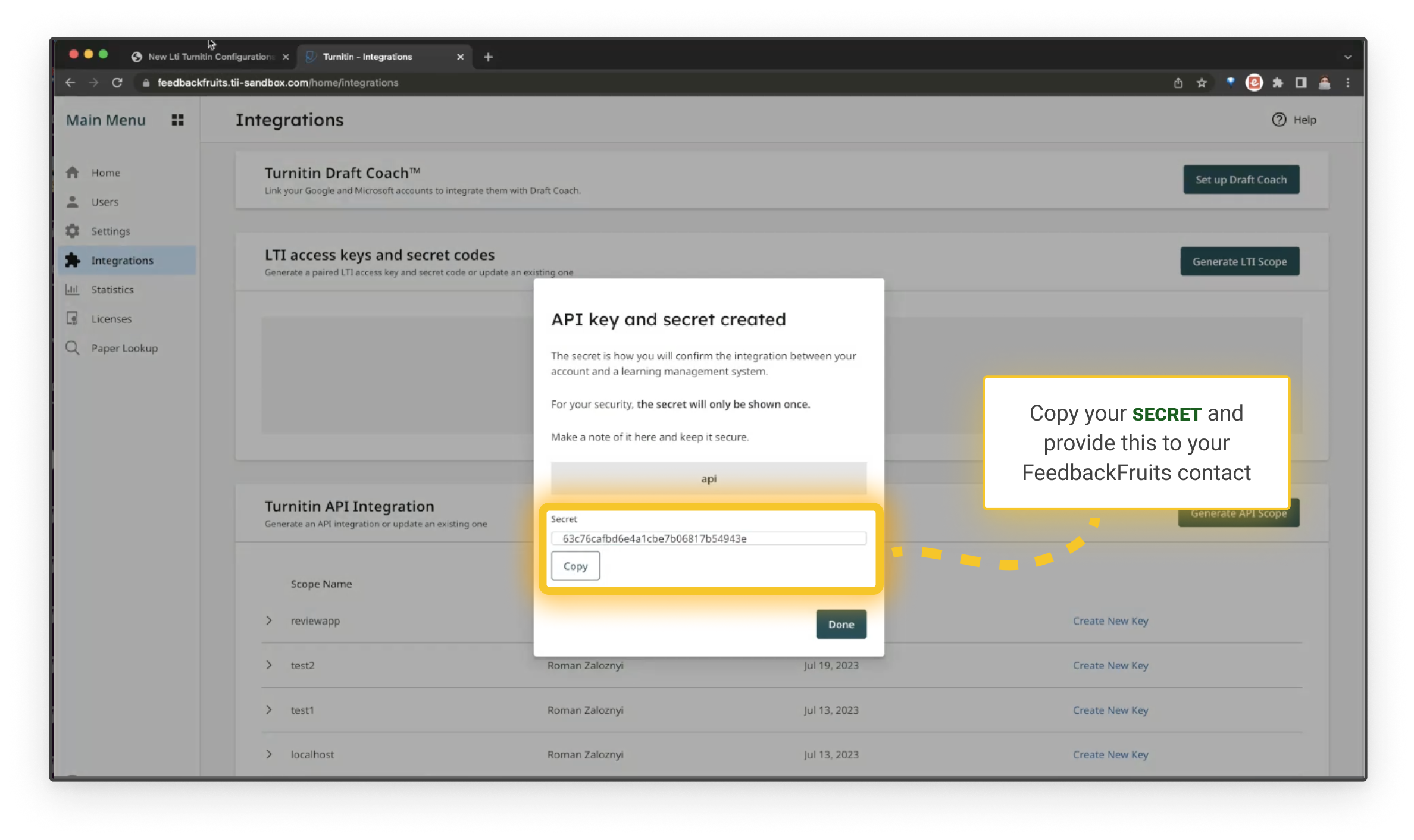Click the 'test2' scope name
Image resolution: width=1414 pixels, height=840 pixels.
302,665
